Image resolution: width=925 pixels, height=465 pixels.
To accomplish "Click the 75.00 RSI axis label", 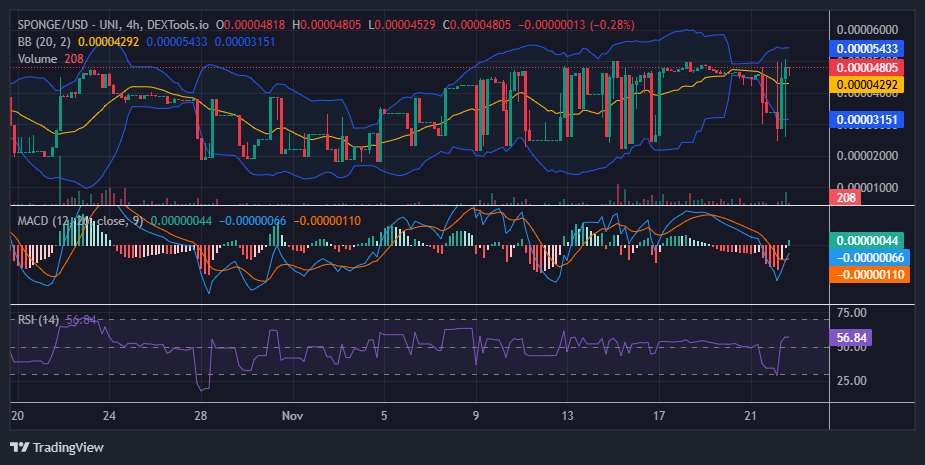I will pyautogui.click(x=852, y=313).
